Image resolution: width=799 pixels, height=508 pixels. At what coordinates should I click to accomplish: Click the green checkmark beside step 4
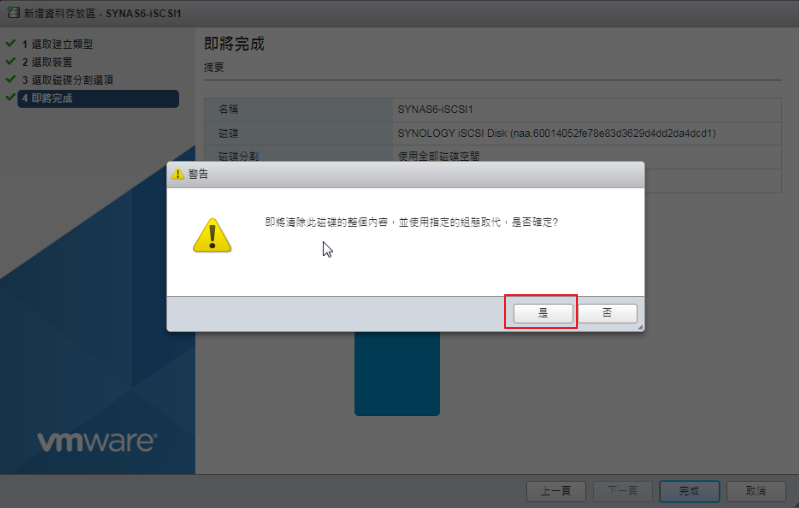click(11, 97)
